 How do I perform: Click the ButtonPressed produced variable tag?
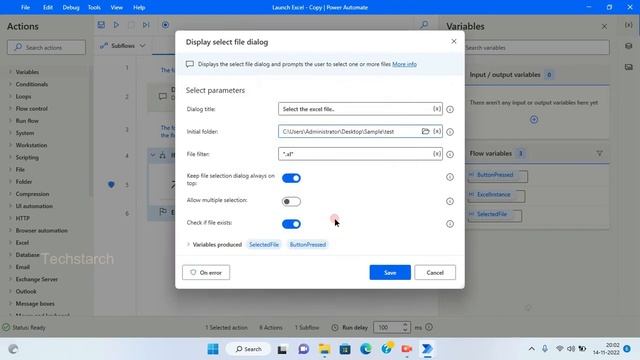[x=308, y=244]
